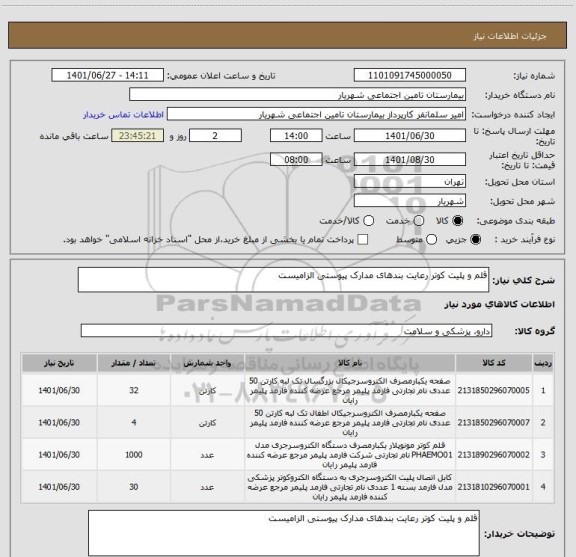Click the تعداد / مقدار column header
576x557 pixels.
134,363
